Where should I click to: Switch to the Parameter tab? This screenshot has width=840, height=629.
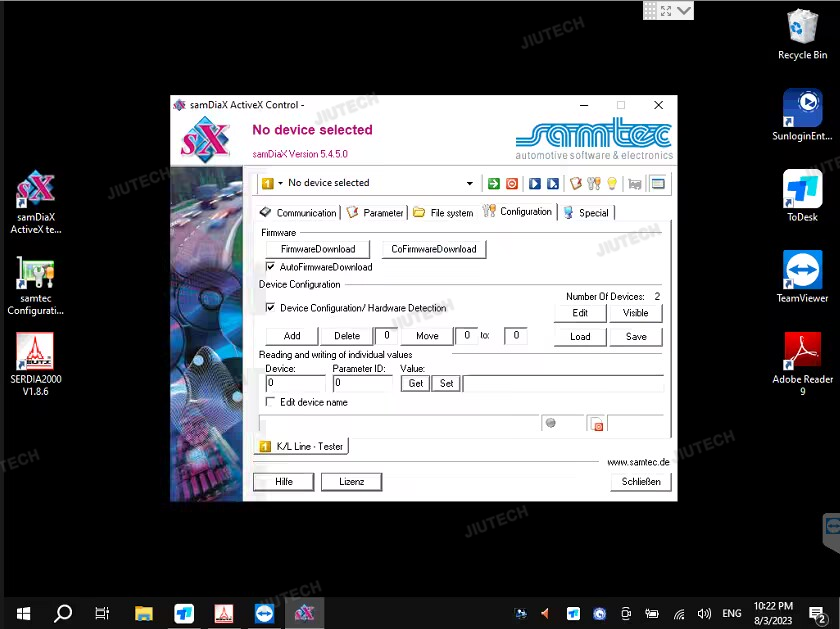click(x=375, y=213)
